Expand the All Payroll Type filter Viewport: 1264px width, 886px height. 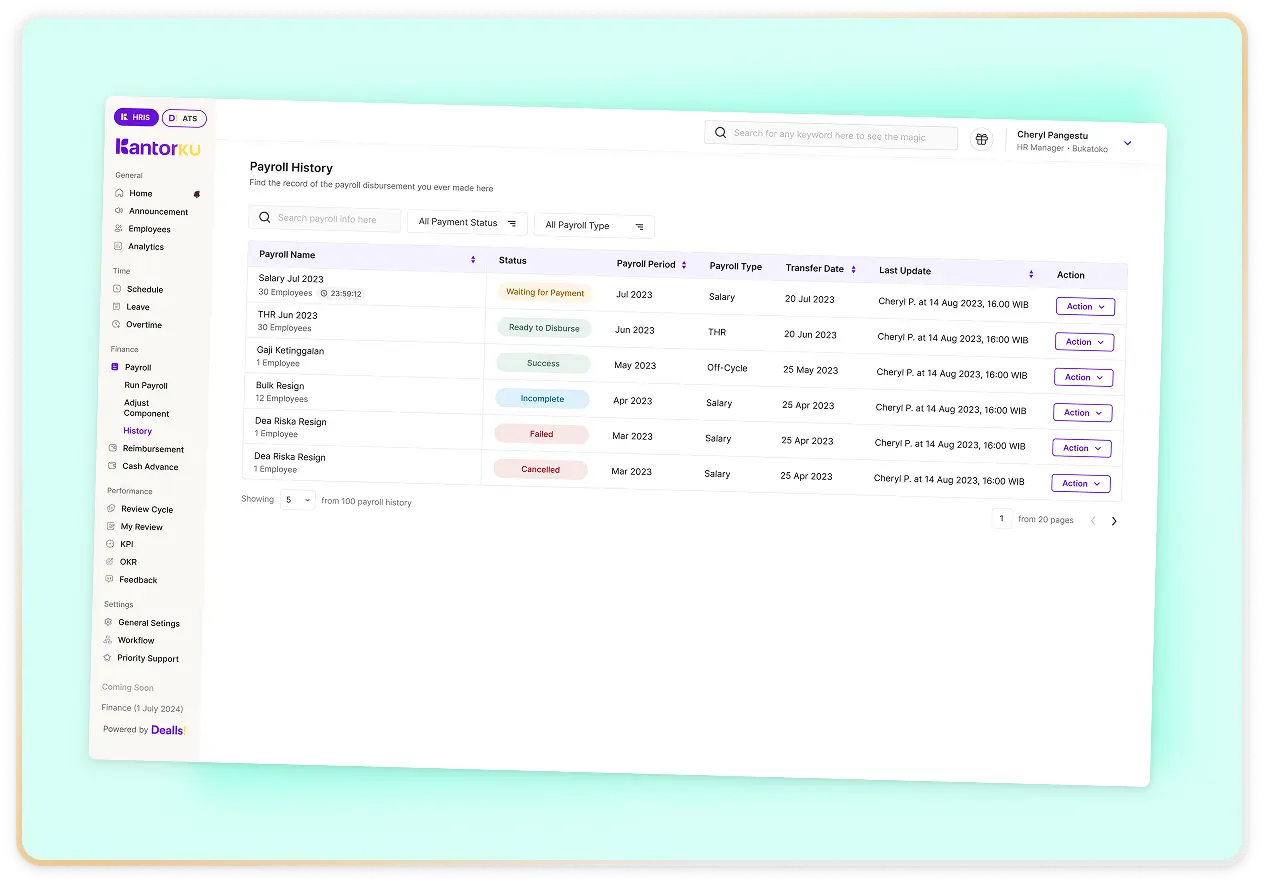[593, 226]
